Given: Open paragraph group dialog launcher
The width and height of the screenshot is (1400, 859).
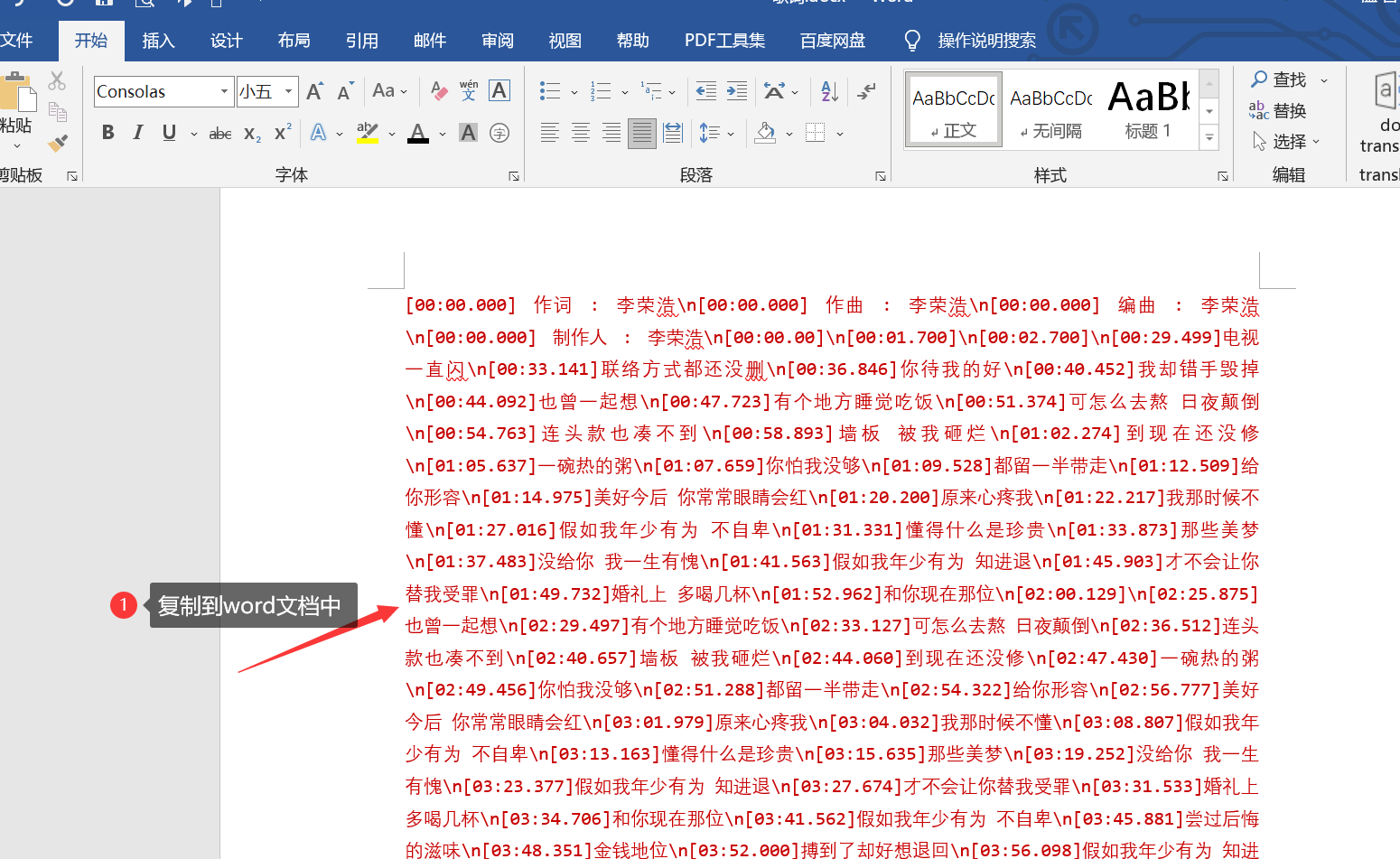Looking at the screenshot, I should click(881, 176).
